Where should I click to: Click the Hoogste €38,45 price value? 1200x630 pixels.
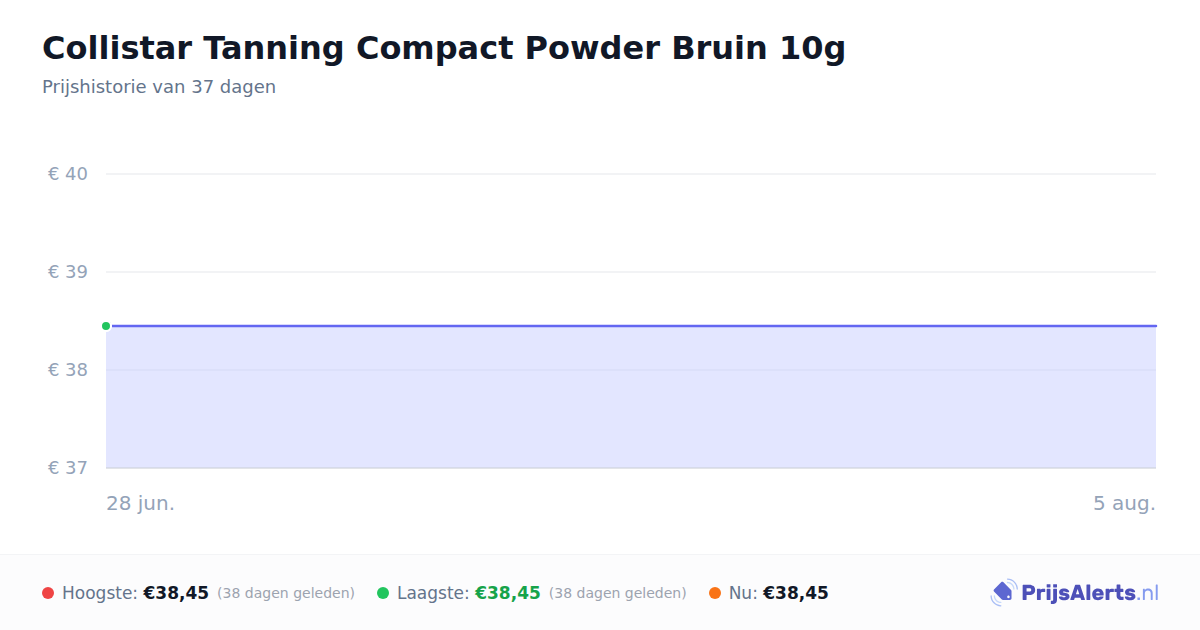(176, 593)
